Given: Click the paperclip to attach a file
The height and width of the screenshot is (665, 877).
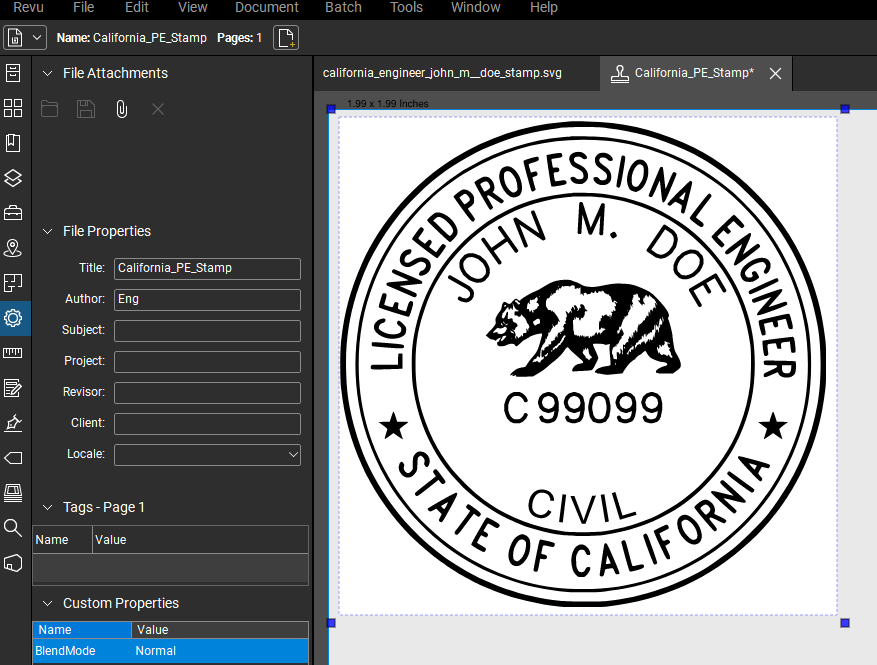Looking at the screenshot, I should [121, 109].
